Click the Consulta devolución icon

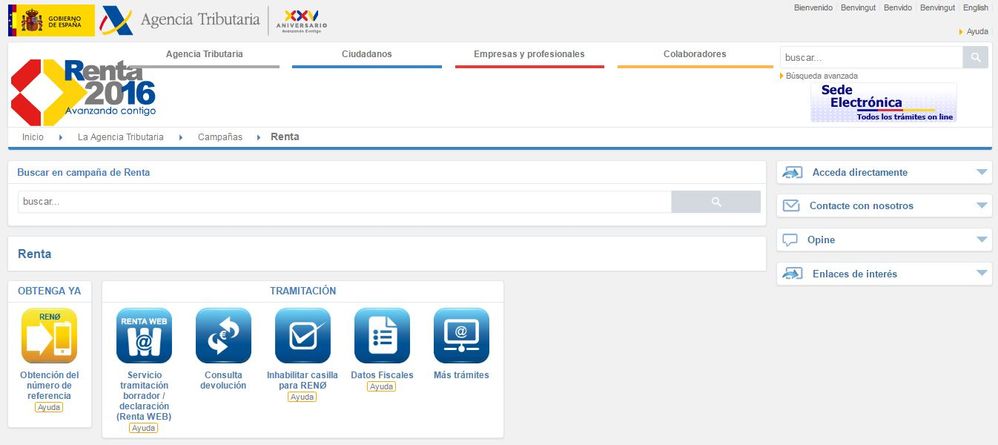click(223, 335)
